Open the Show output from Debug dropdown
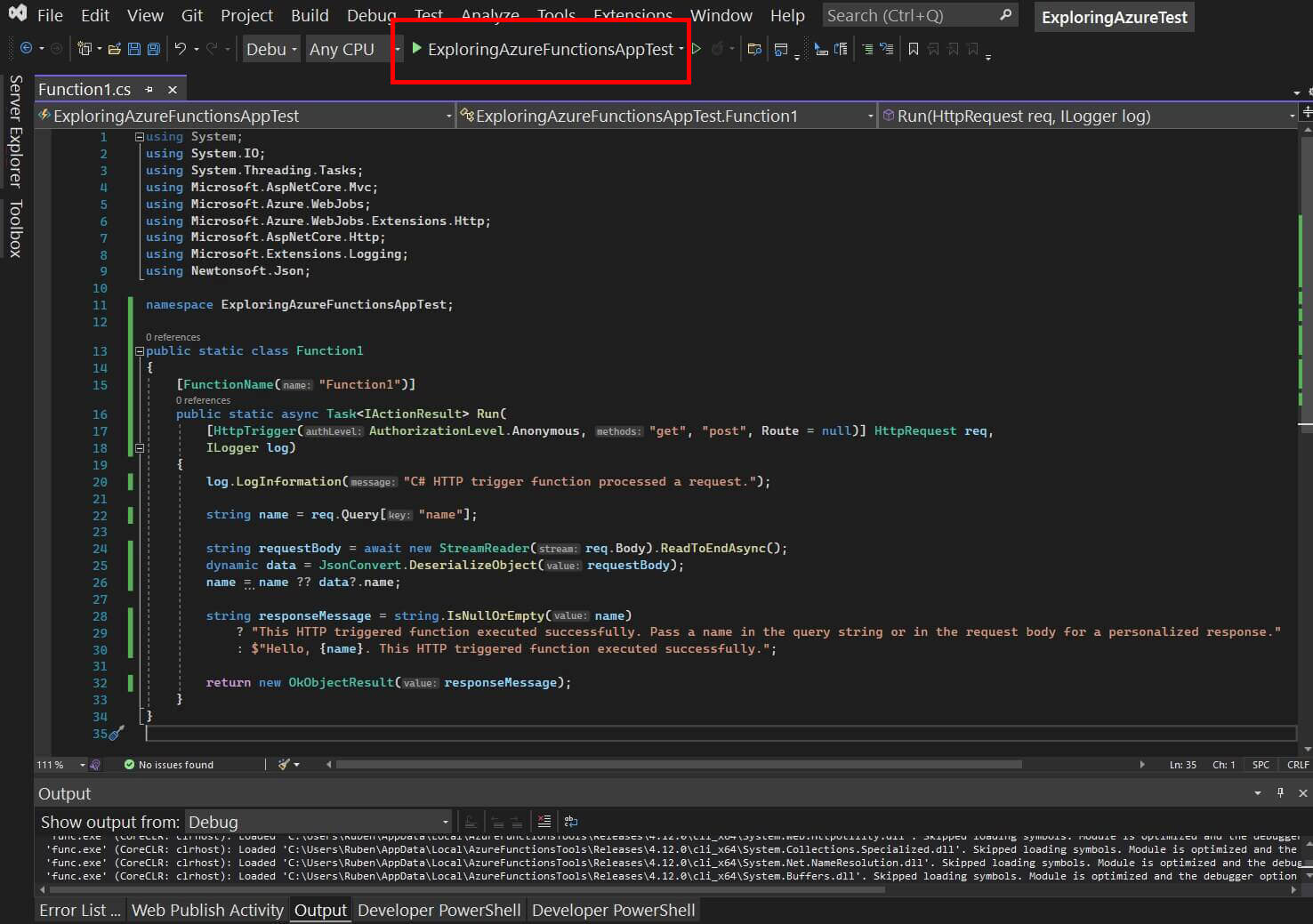Image resolution: width=1313 pixels, height=924 pixels. (x=318, y=822)
